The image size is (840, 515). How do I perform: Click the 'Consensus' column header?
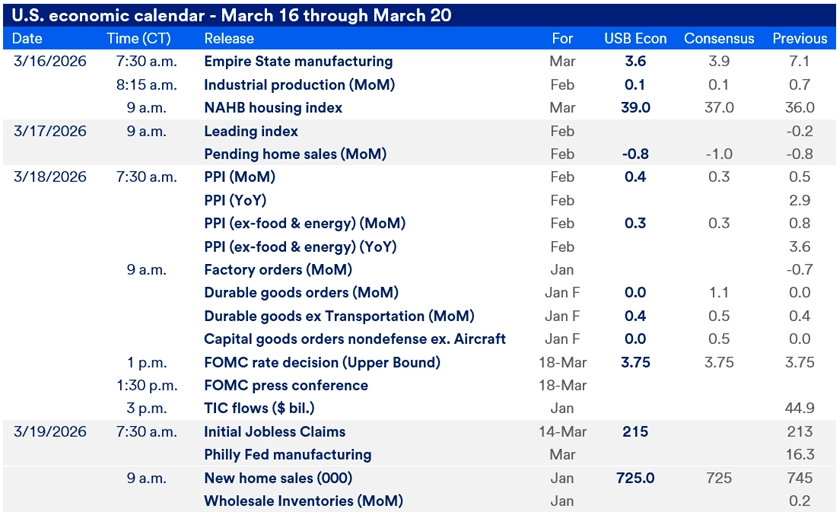719,39
